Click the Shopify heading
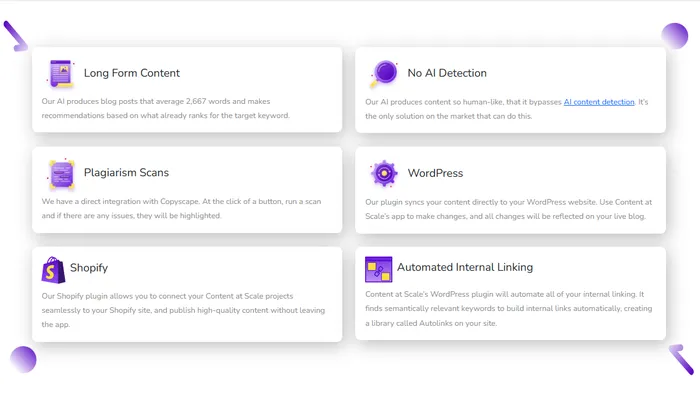The width and height of the screenshot is (700, 400). (89, 268)
